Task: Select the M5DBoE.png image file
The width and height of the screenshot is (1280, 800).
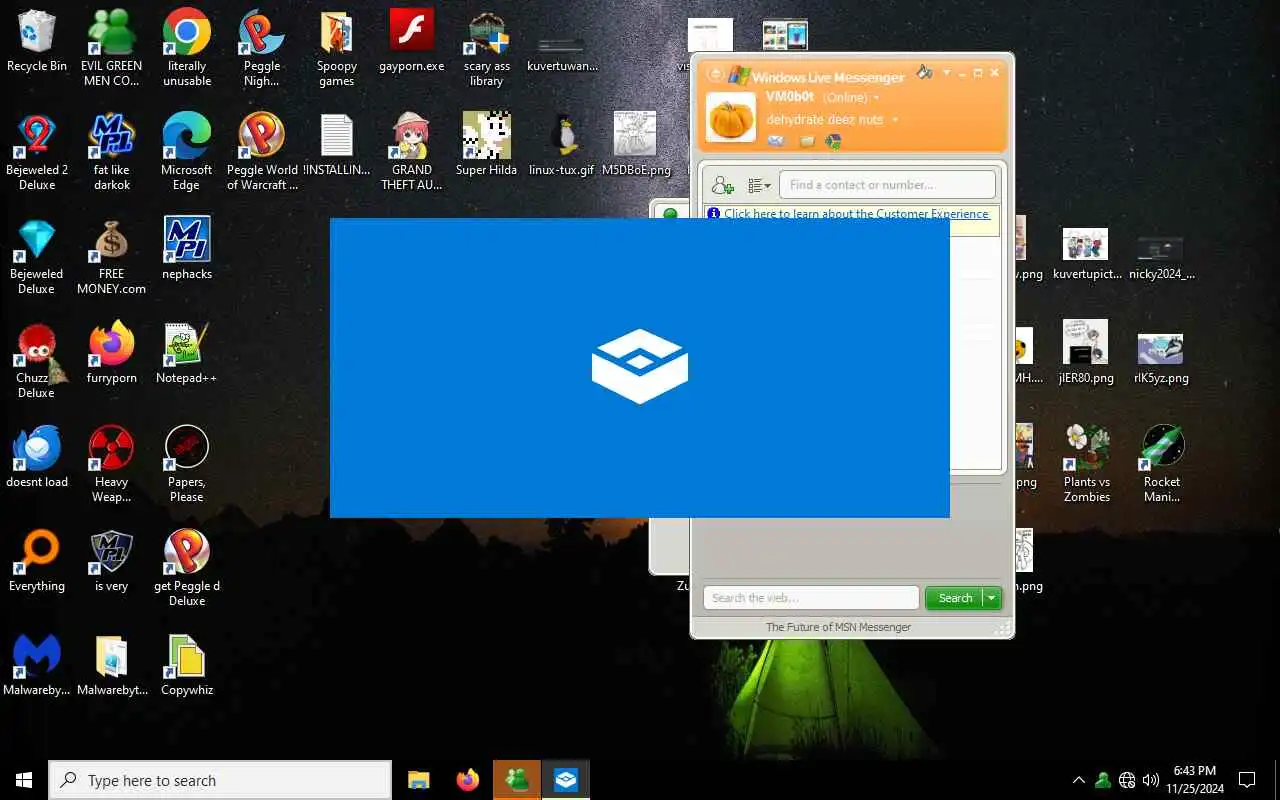Action: 636,146
